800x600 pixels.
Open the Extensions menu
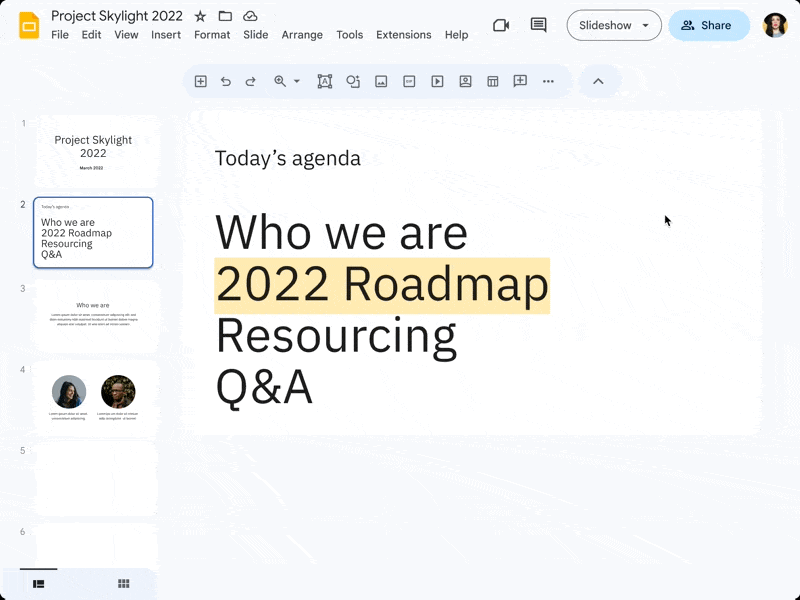(x=404, y=34)
